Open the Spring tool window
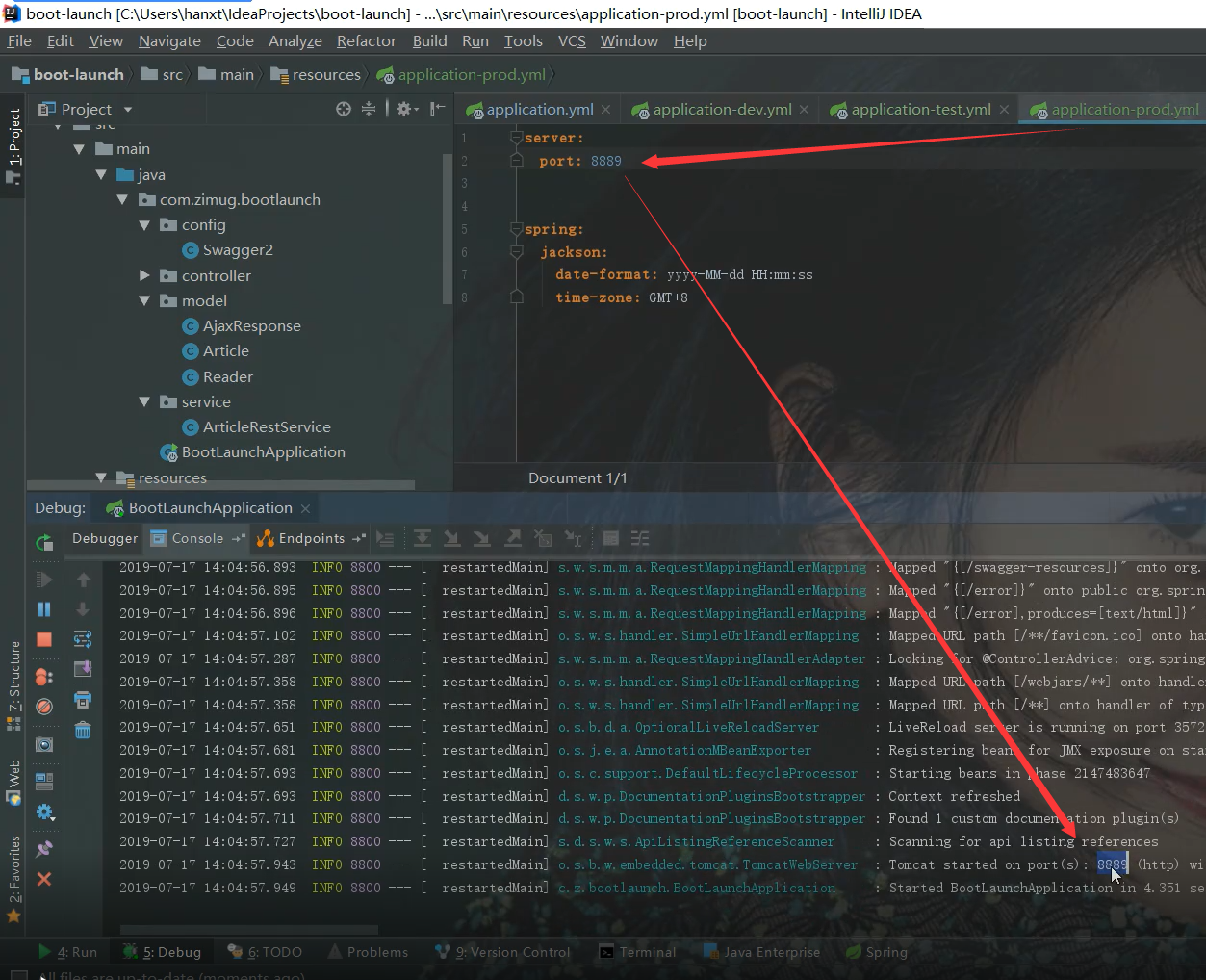Image resolution: width=1206 pixels, height=980 pixels. point(877,952)
